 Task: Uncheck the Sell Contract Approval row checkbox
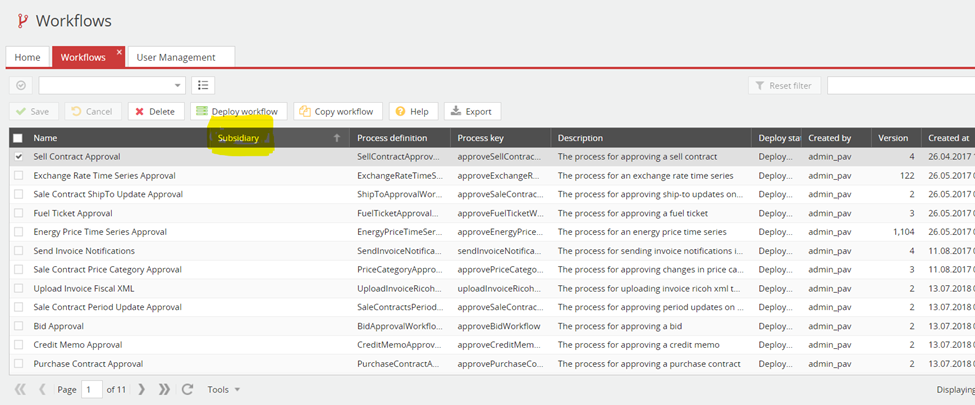(x=18, y=157)
